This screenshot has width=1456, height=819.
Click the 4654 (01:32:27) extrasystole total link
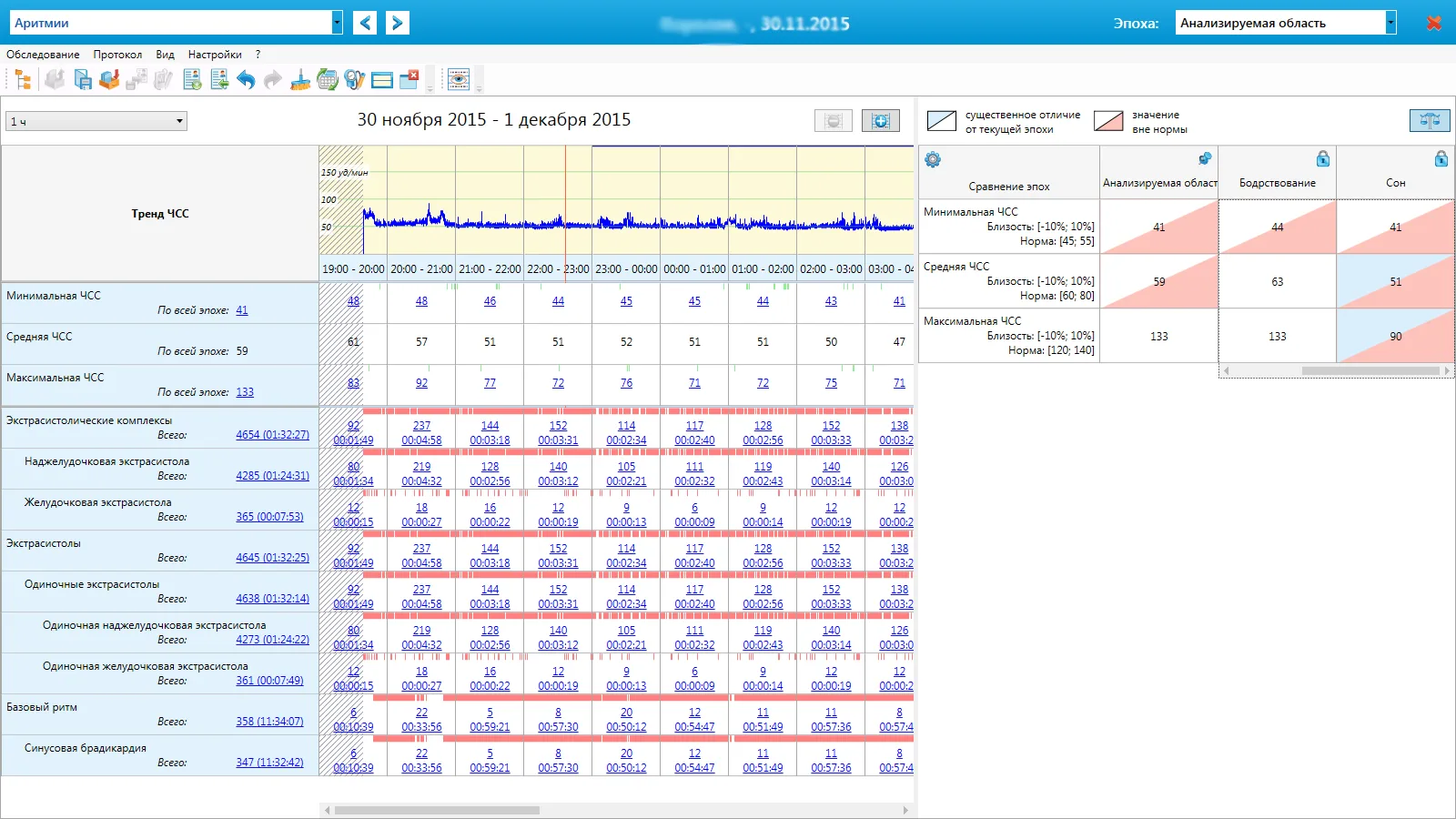point(272,435)
